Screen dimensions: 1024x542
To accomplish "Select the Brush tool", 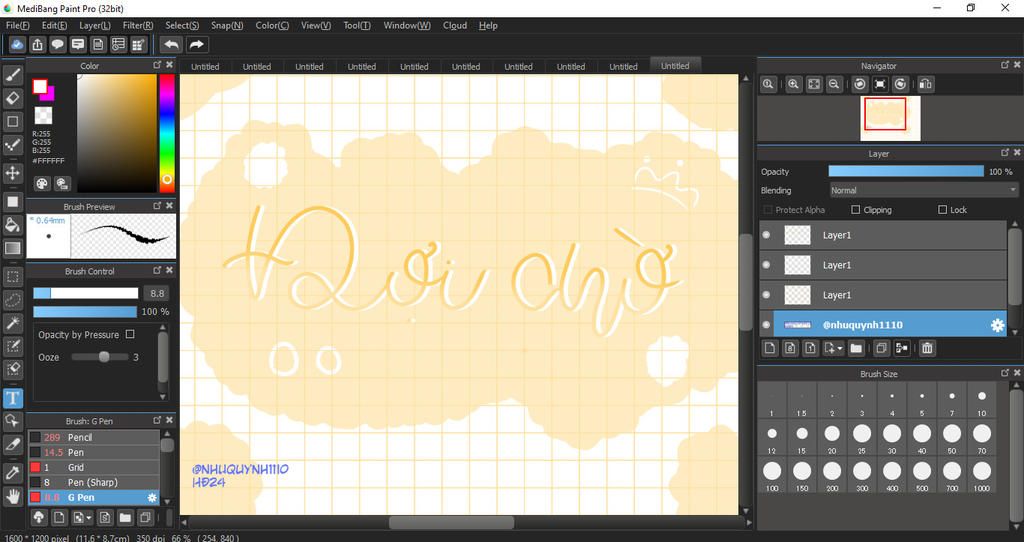I will [12, 75].
